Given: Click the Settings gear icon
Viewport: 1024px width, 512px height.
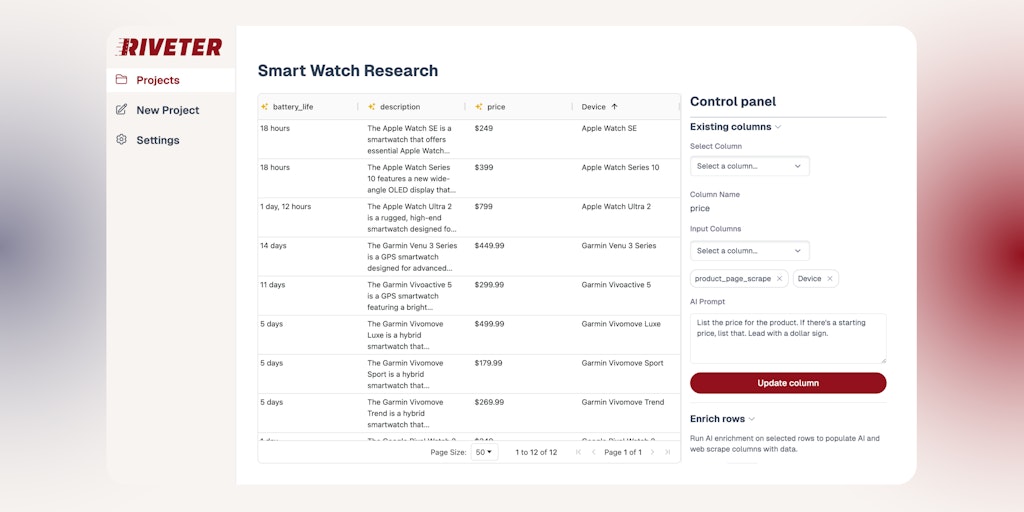Looking at the screenshot, I should 121,140.
